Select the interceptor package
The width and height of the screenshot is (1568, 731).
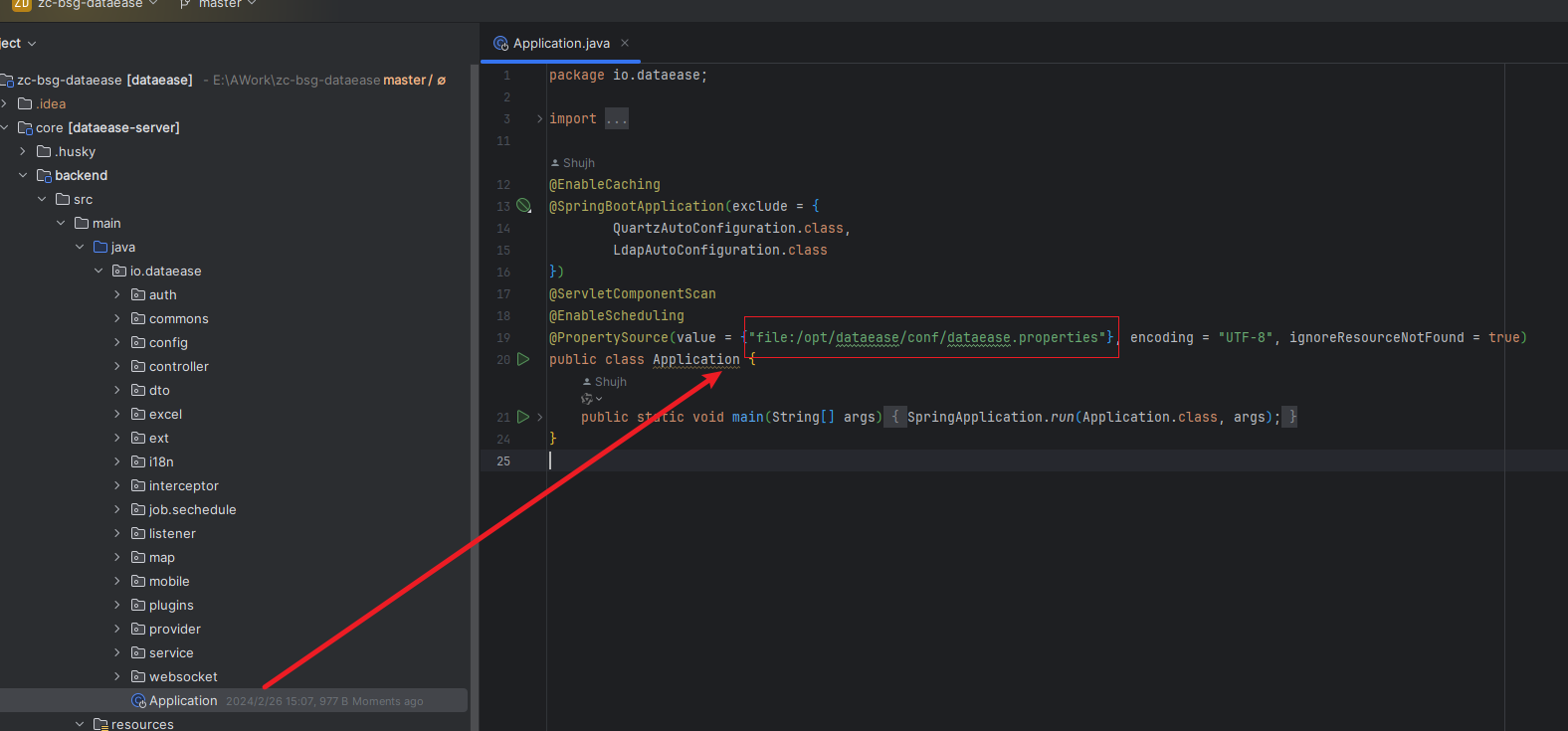[x=183, y=485]
